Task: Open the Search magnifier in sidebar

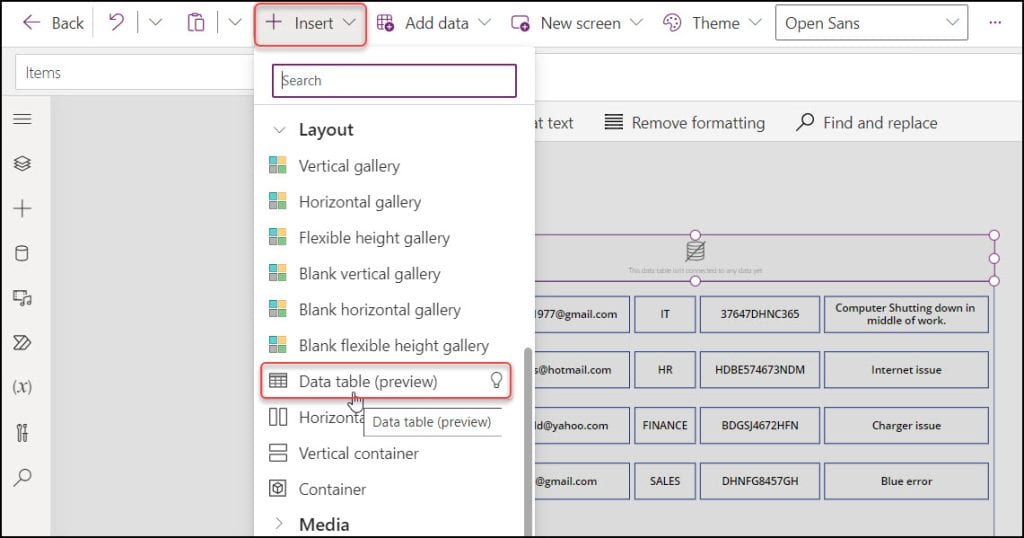Action: [22, 477]
